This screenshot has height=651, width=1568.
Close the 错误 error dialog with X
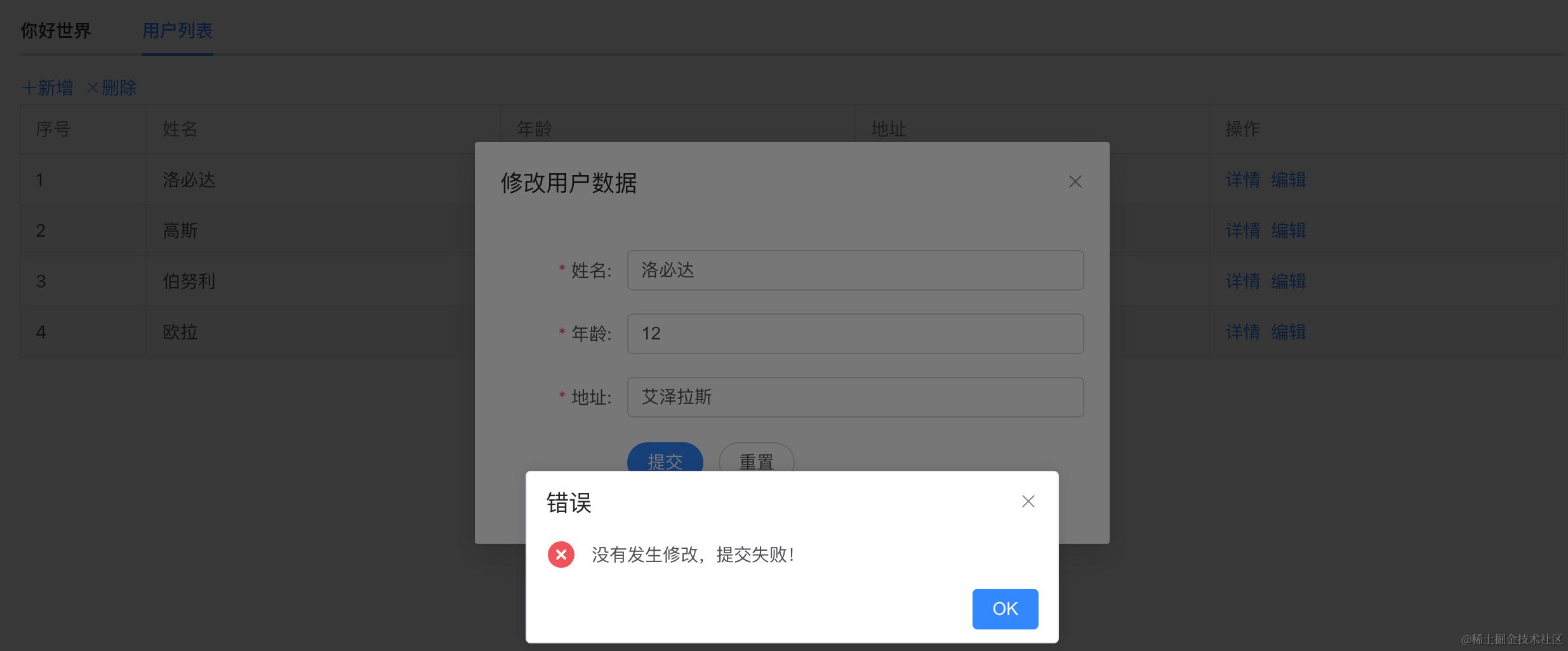pyautogui.click(x=1028, y=501)
